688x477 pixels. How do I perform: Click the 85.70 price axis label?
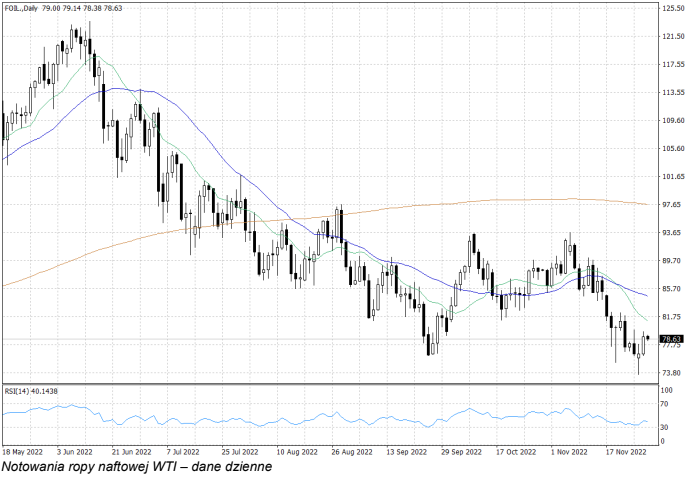tap(672, 289)
